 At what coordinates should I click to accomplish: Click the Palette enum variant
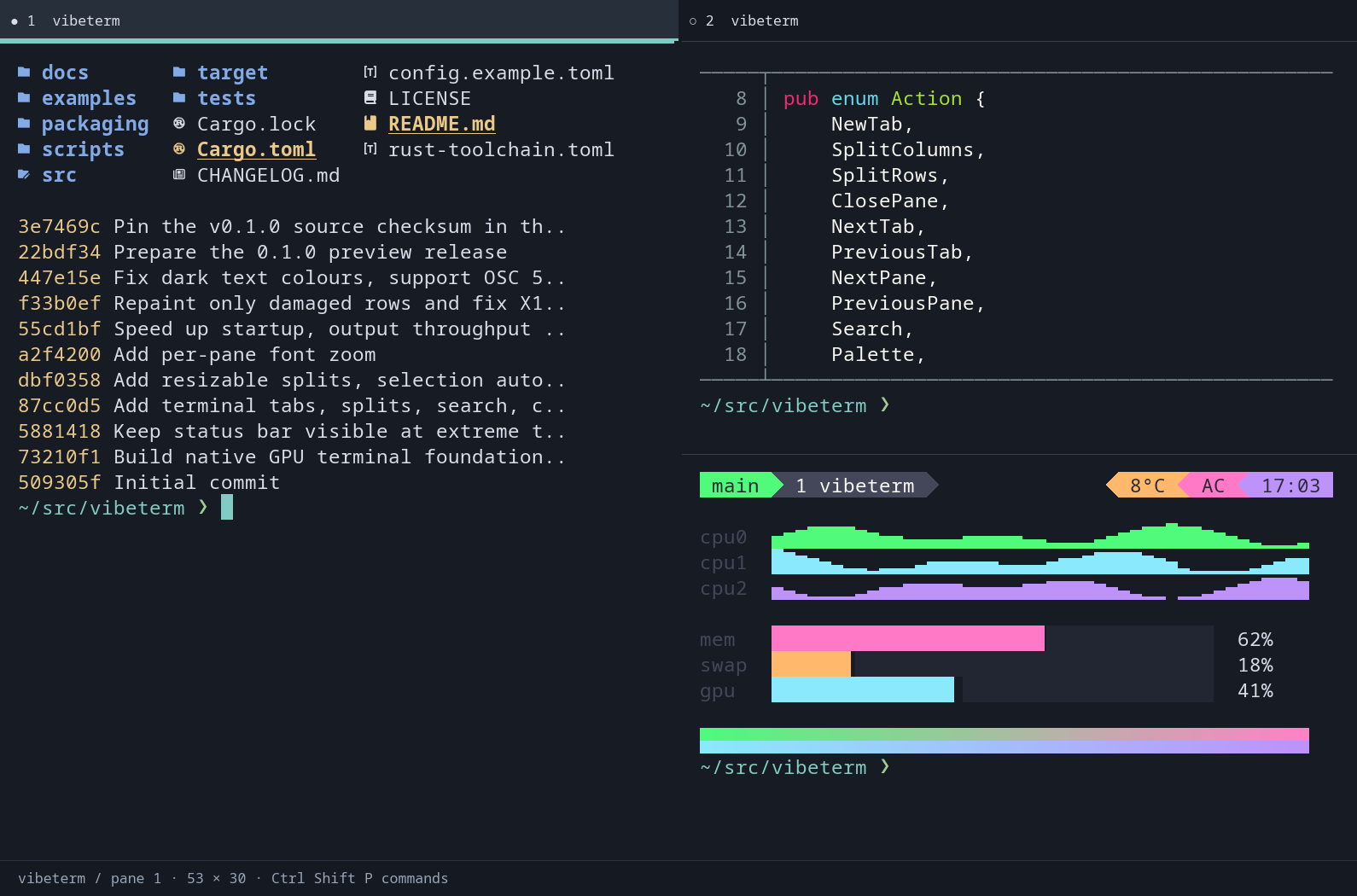tap(878, 354)
